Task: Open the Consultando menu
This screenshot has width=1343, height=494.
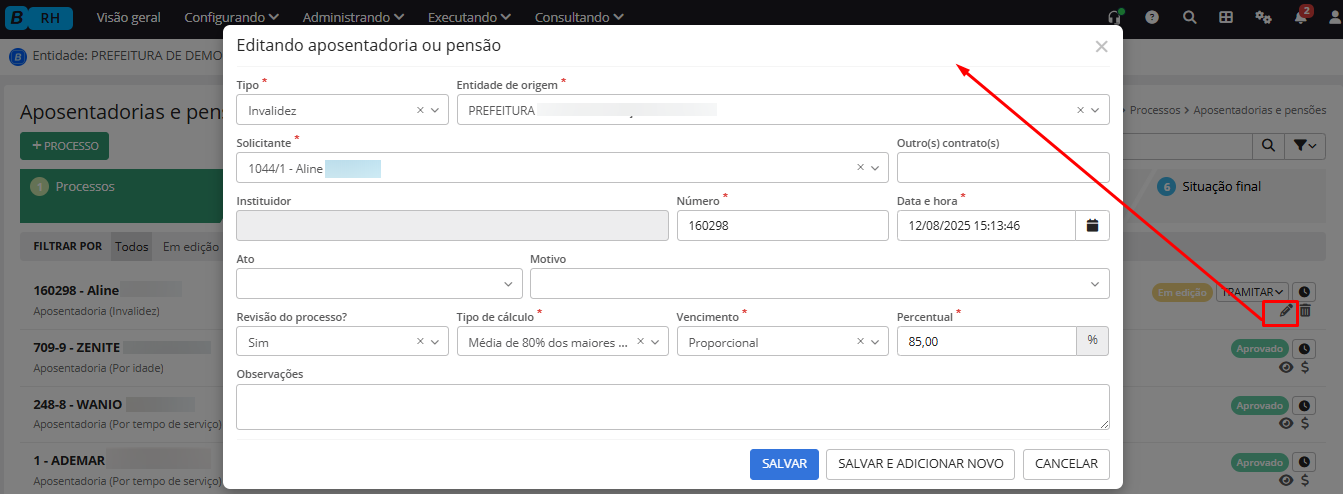Action: (x=579, y=17)
